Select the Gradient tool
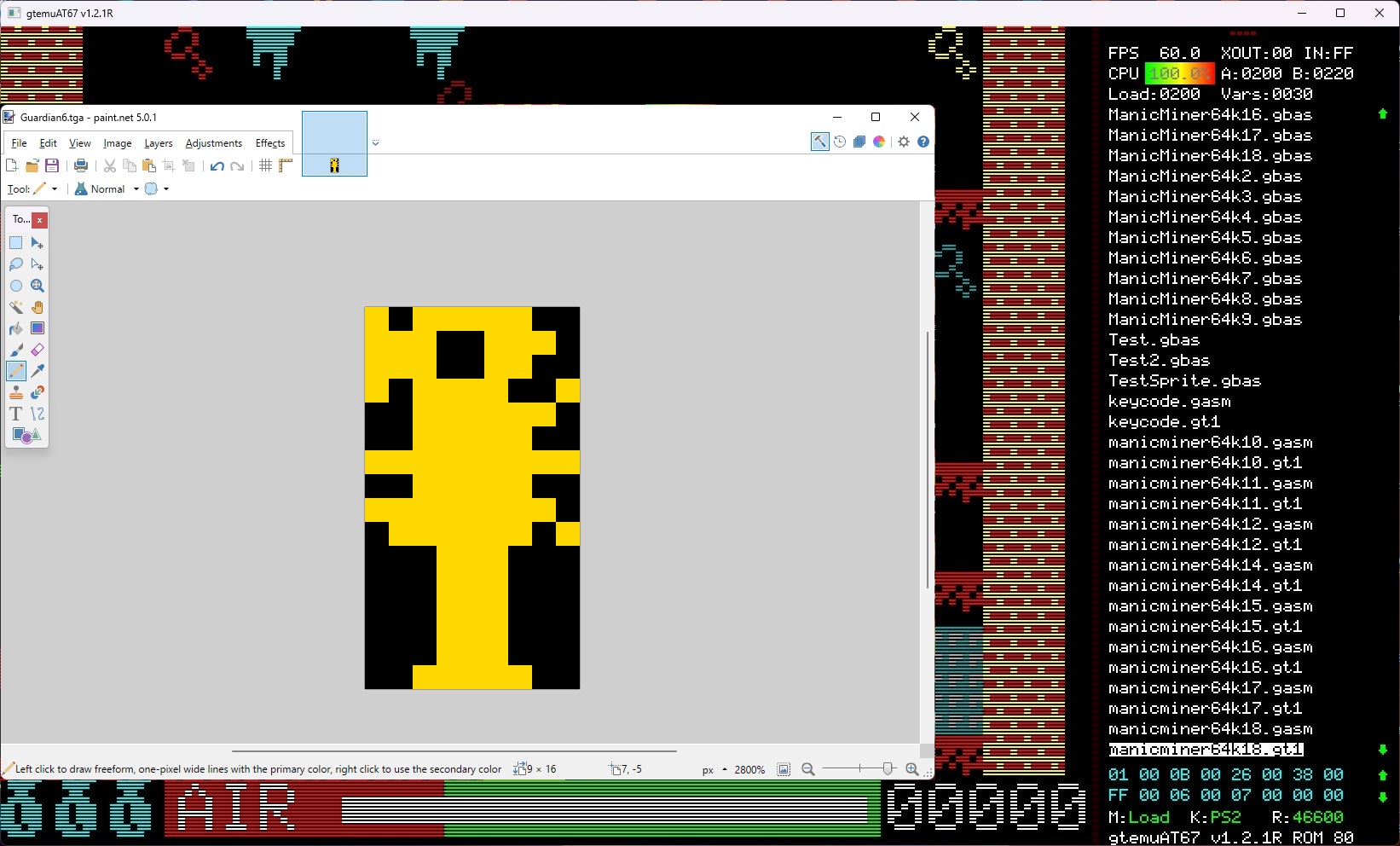 pos(38,328)
